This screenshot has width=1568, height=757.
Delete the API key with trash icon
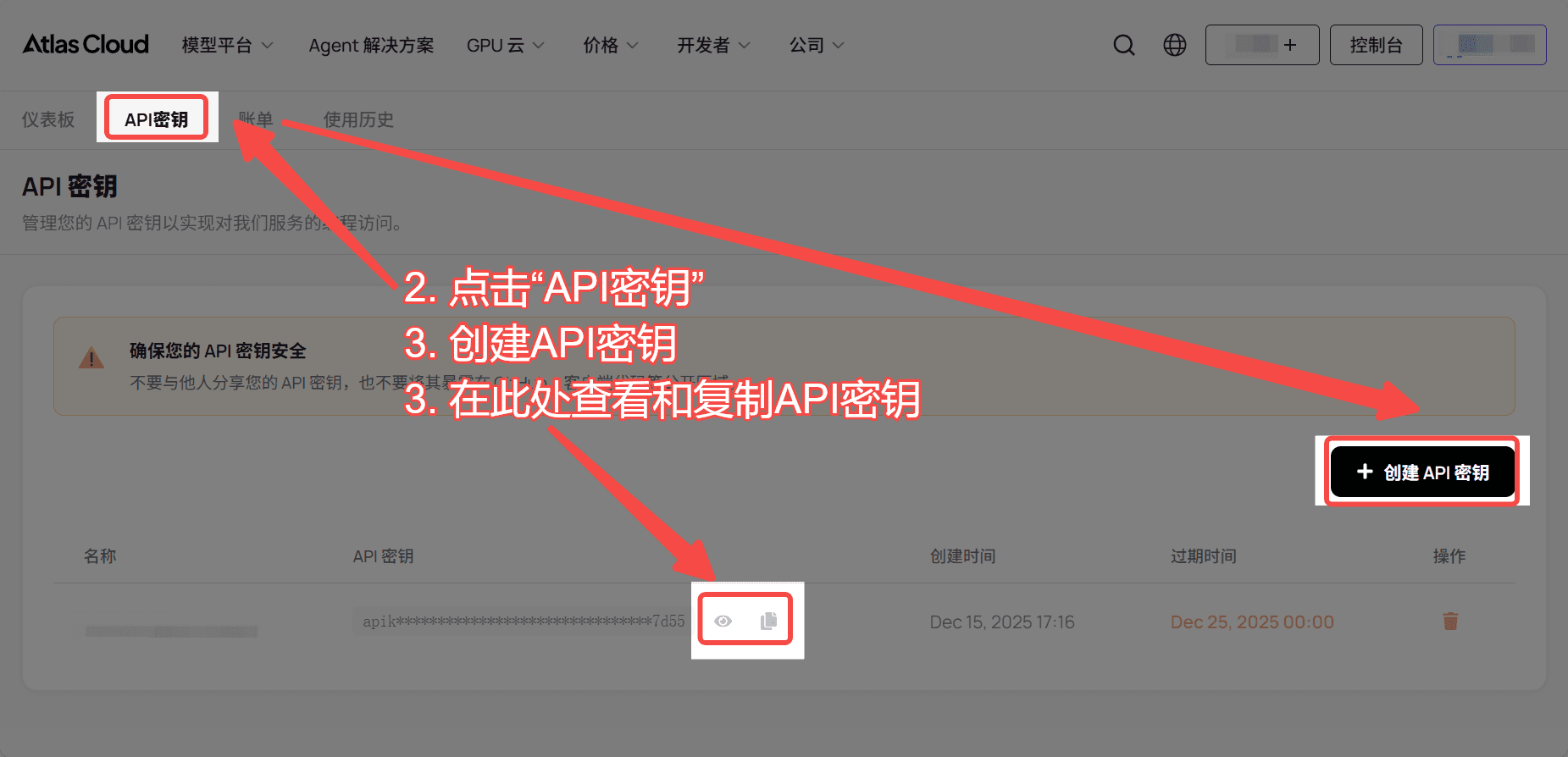click(x=1449, y=622)
